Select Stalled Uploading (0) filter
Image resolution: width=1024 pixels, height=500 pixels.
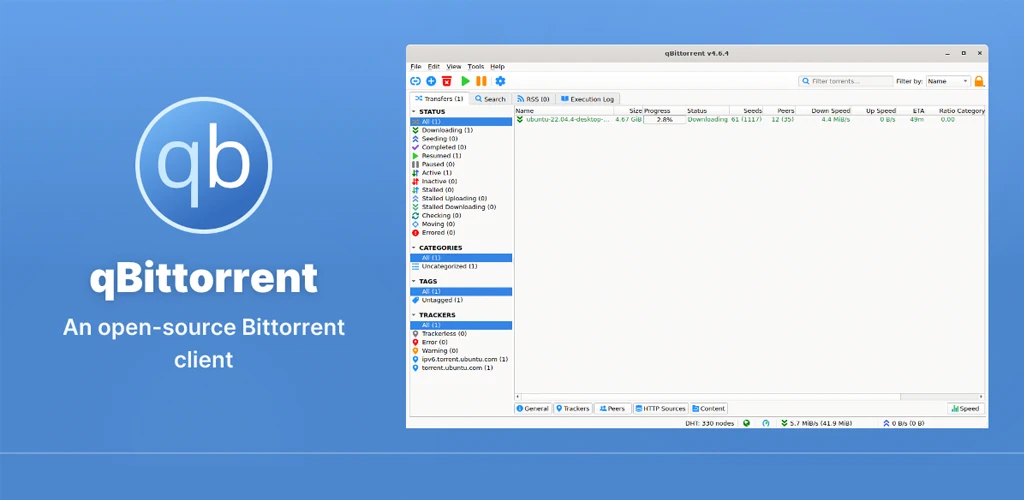click(461, 198)
